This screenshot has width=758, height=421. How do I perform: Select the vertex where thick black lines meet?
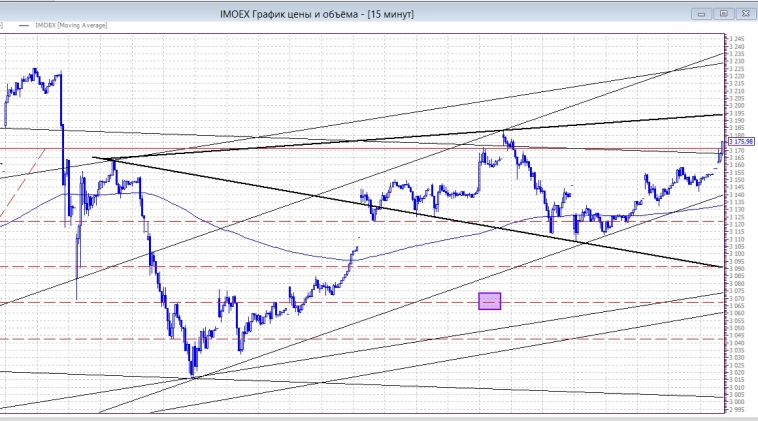(x=93, y=158)
